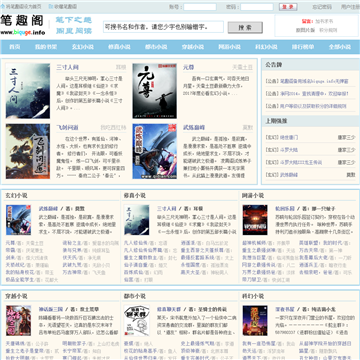The height and width of the screenshot is (360, 360).
Task: Click the featured 三寸人间 title link
Action: tap(68, 67)
